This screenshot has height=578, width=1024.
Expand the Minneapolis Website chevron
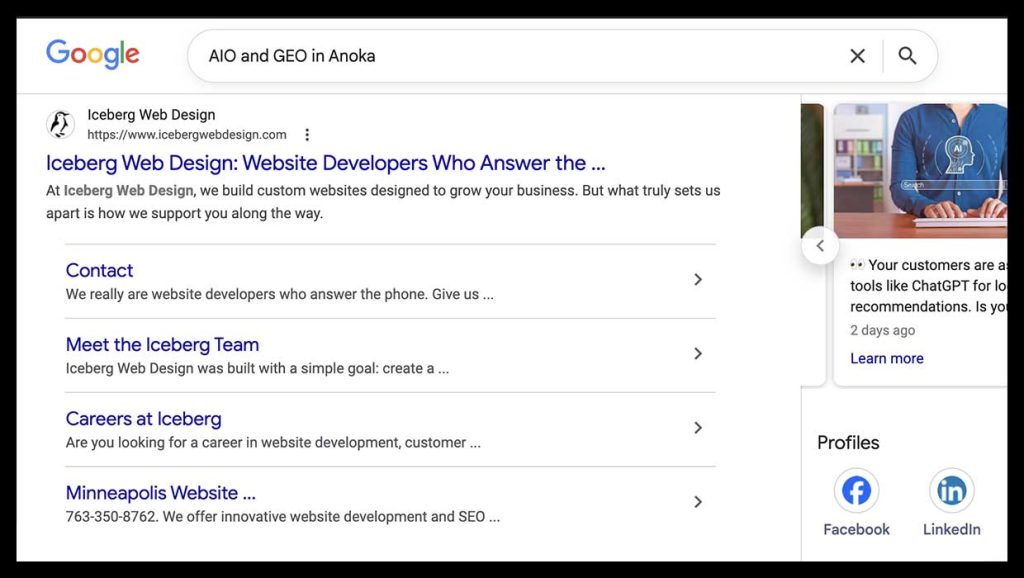click(698, 502)
